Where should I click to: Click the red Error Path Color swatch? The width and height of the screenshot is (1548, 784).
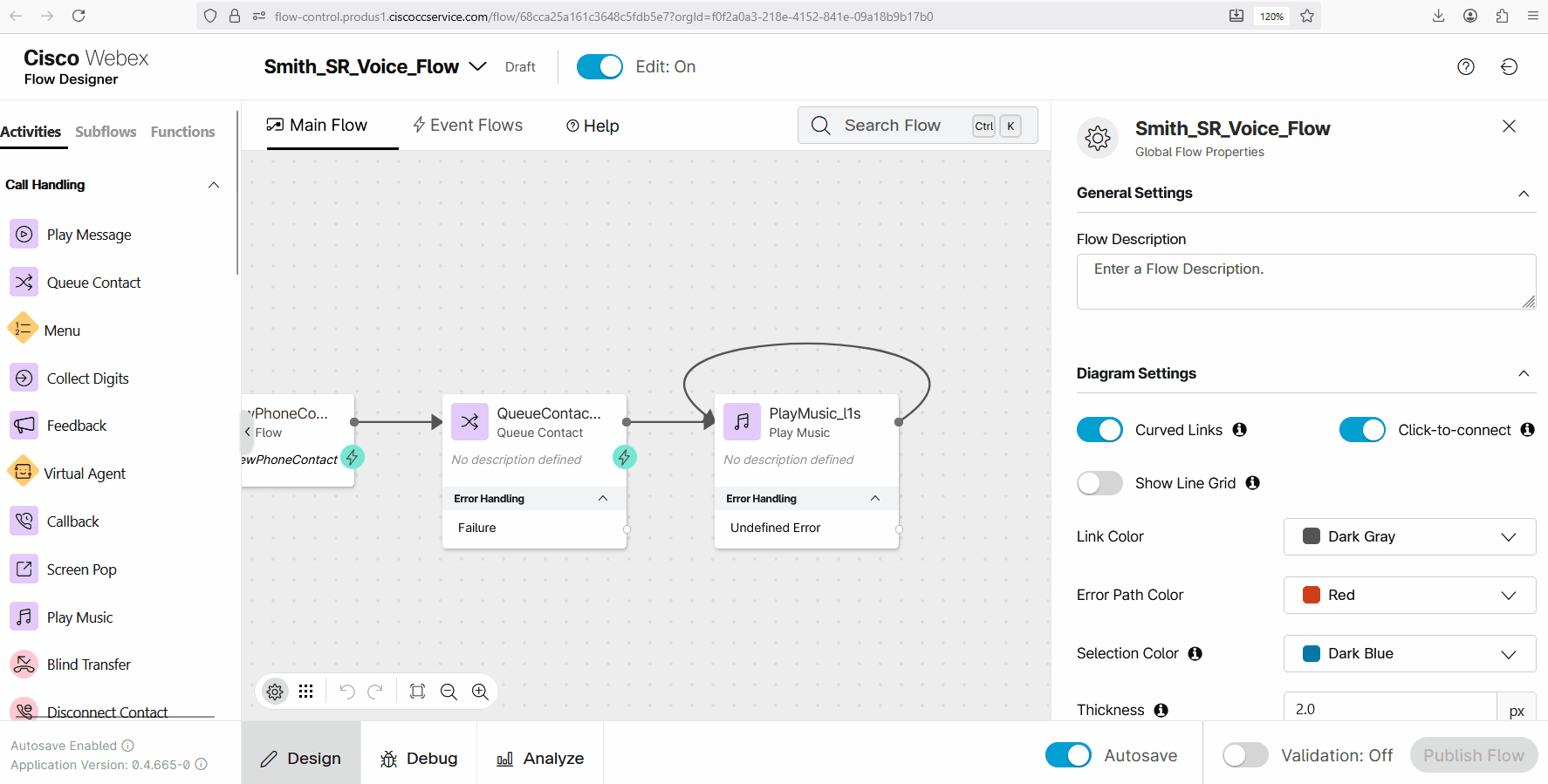(x=1311, y=595)
